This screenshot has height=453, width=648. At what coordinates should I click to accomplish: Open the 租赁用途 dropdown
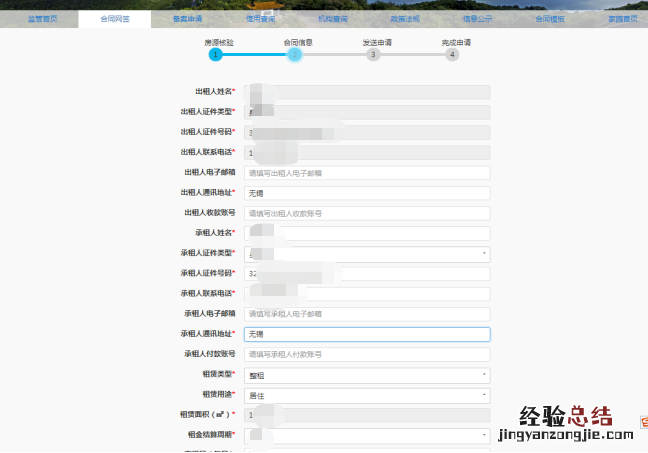[367, 395]
